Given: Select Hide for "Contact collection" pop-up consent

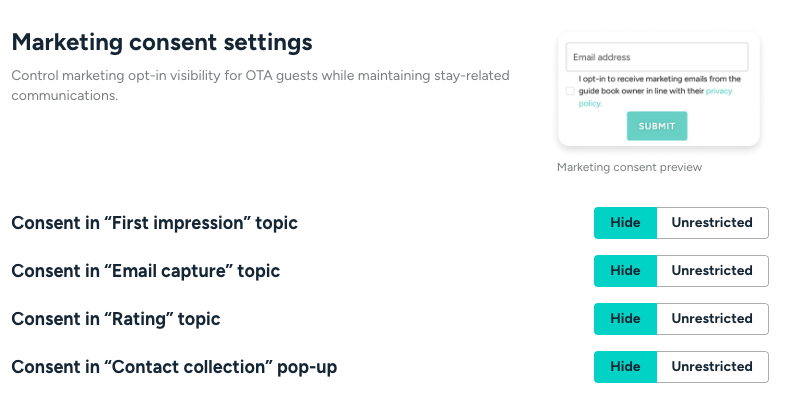Looking at the screenshot, I should click(625, 367).
